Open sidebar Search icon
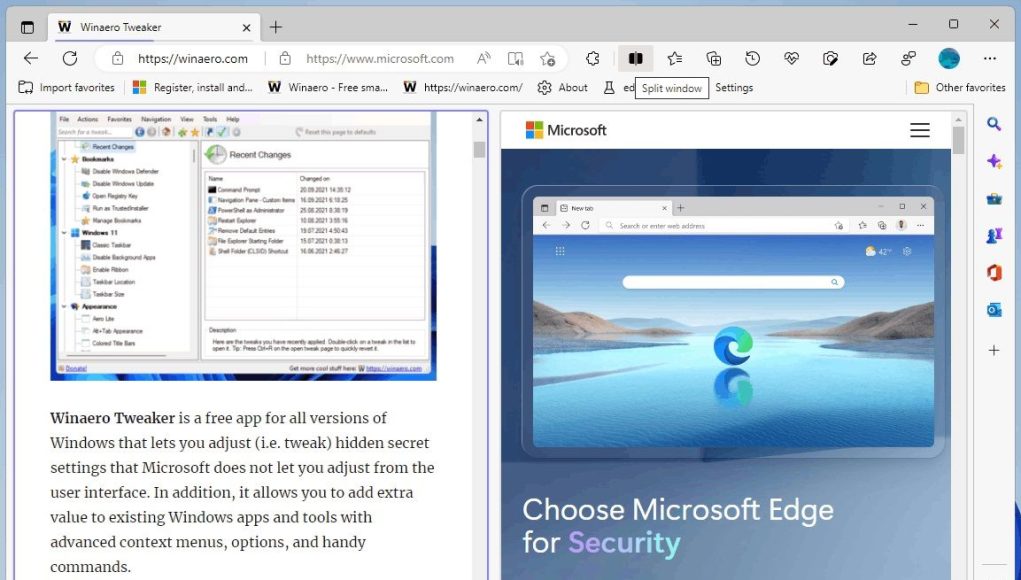The height and width of the screenshot is (580, 1021). (x=994, y=124)
